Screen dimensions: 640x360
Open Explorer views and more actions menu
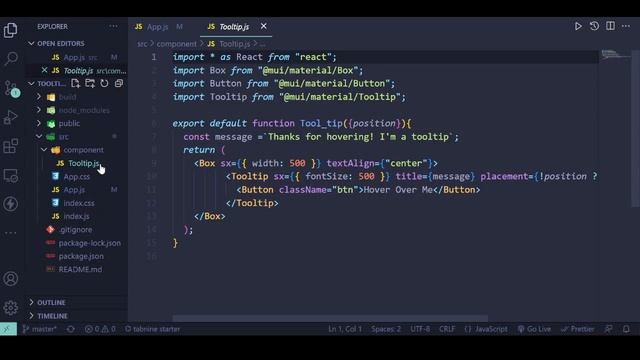[x=113, y=27]
